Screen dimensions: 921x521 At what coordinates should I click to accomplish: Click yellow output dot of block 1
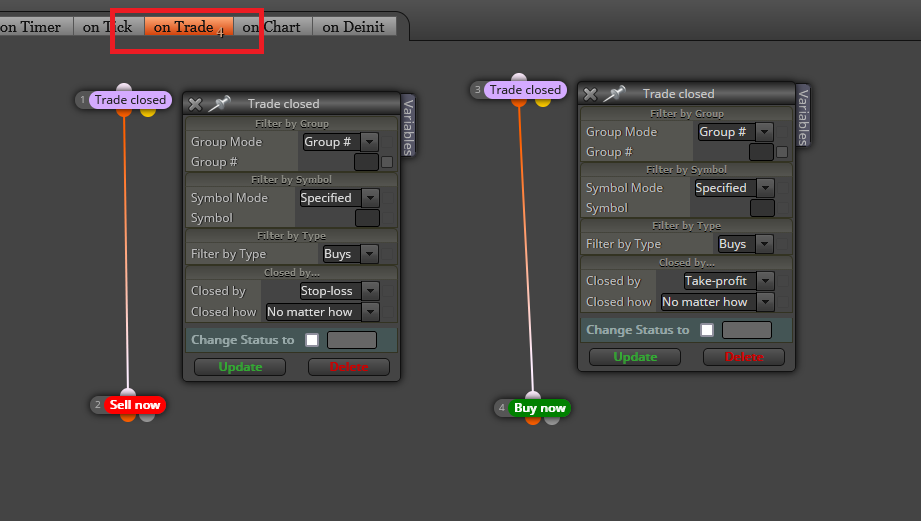click(x=147, y=112)
